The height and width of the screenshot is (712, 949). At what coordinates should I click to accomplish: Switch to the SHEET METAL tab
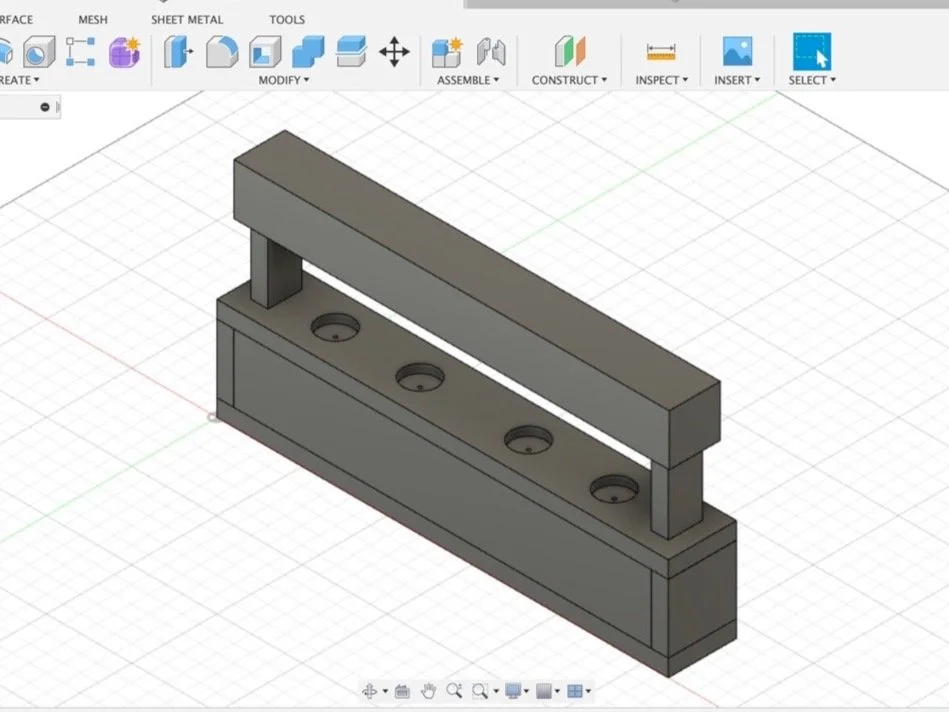pos(187,19)
